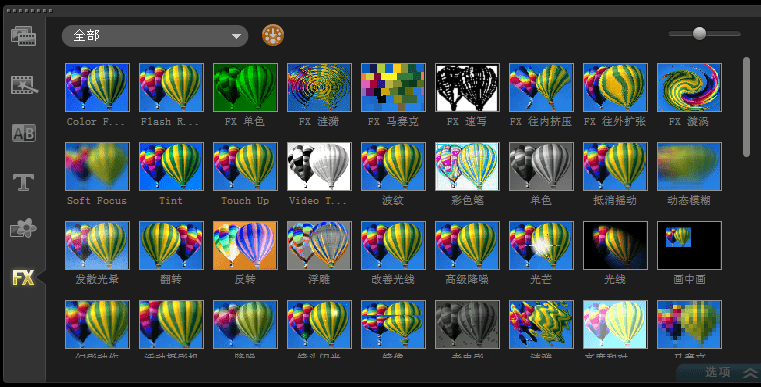
Task: Choose the 动态模糊 motion blur filter
Action: pos(689,167)
